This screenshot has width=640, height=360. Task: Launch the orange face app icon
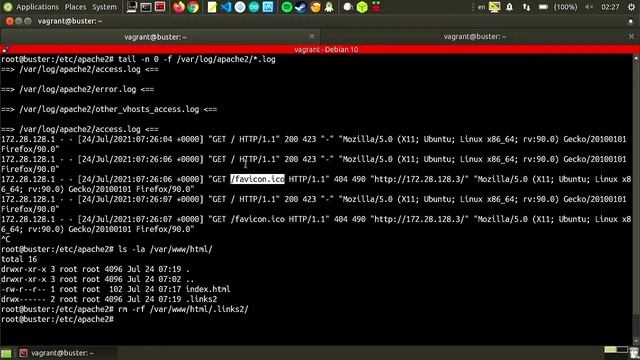coord(315,7)
